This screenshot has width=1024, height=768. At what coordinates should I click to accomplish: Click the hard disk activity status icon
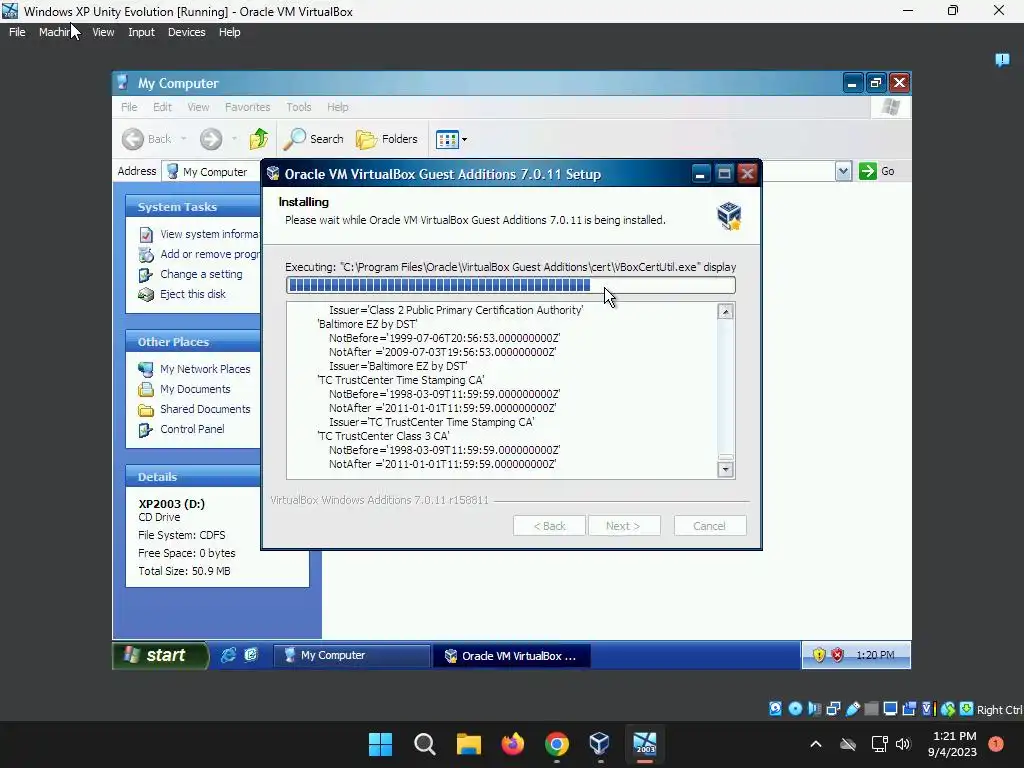775,709
